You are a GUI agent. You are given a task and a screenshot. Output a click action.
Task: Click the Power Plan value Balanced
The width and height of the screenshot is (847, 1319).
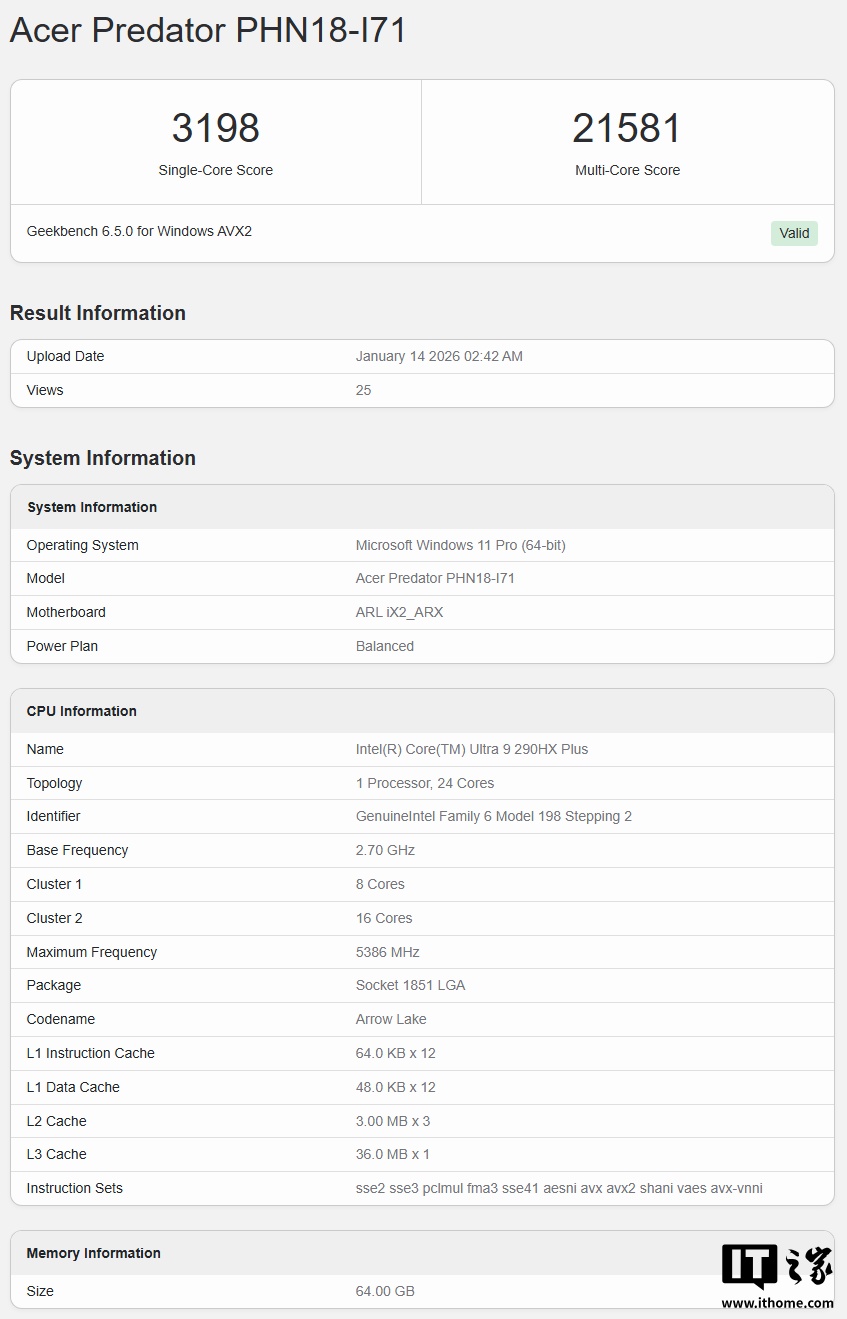(384, 646)
